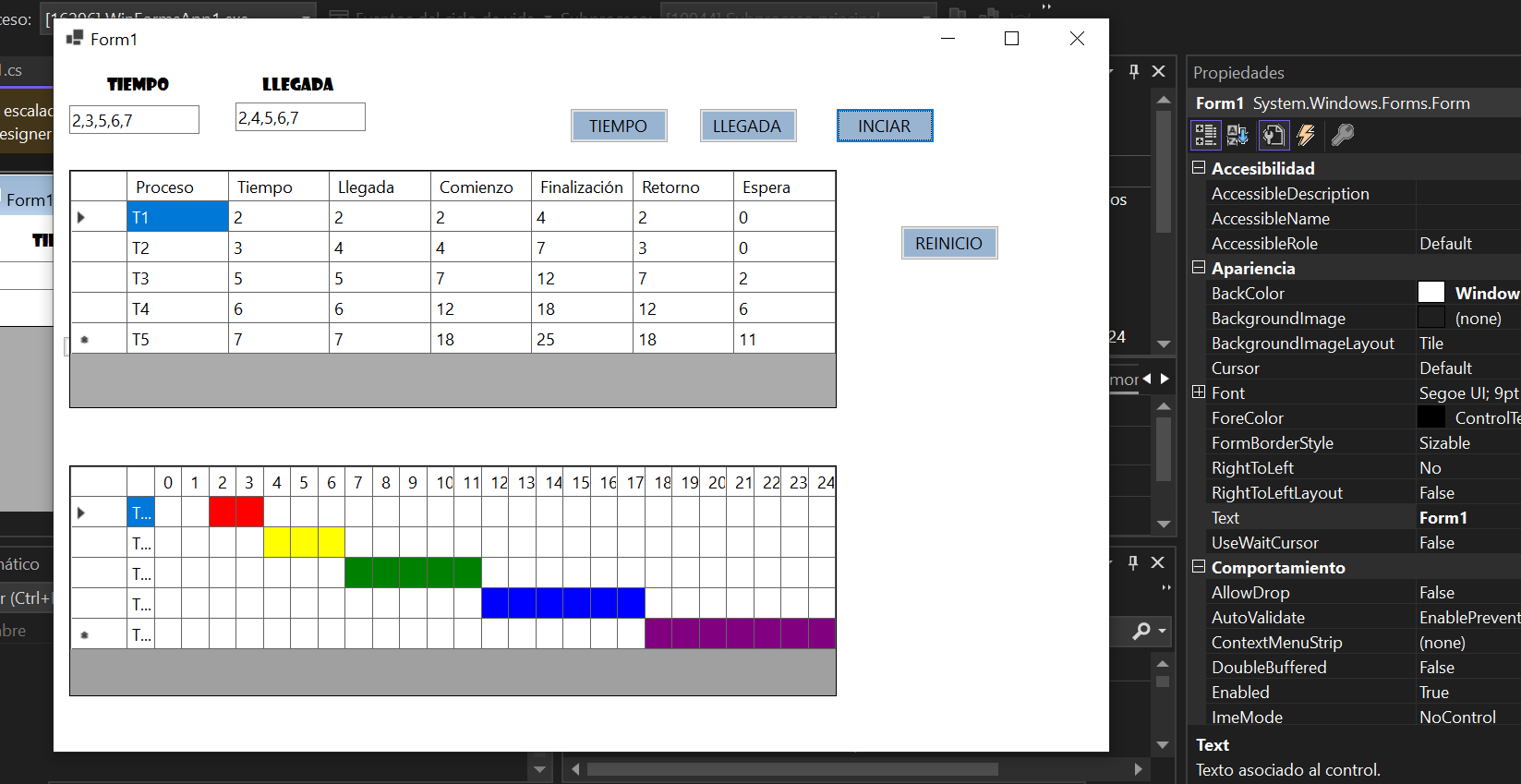Click the scroll-right arrow of the side panel tab strip
Image resolution: width=1521 pixels, height=784 pixels.
click(1165, 379)
